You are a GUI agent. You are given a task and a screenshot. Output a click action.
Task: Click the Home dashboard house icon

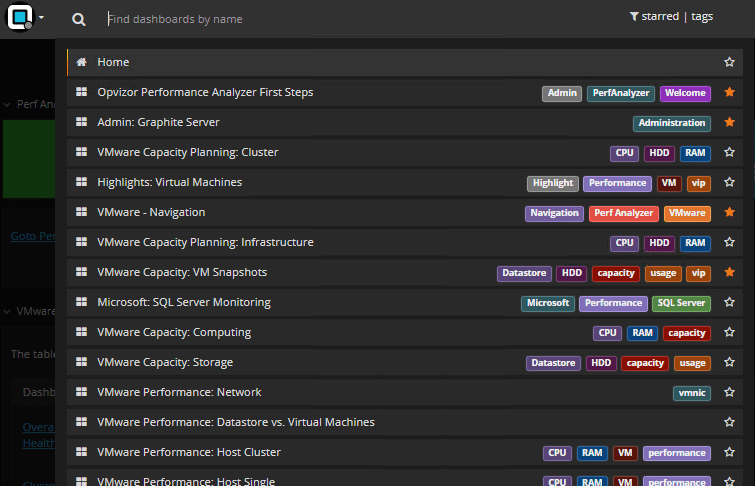(82, 62)
